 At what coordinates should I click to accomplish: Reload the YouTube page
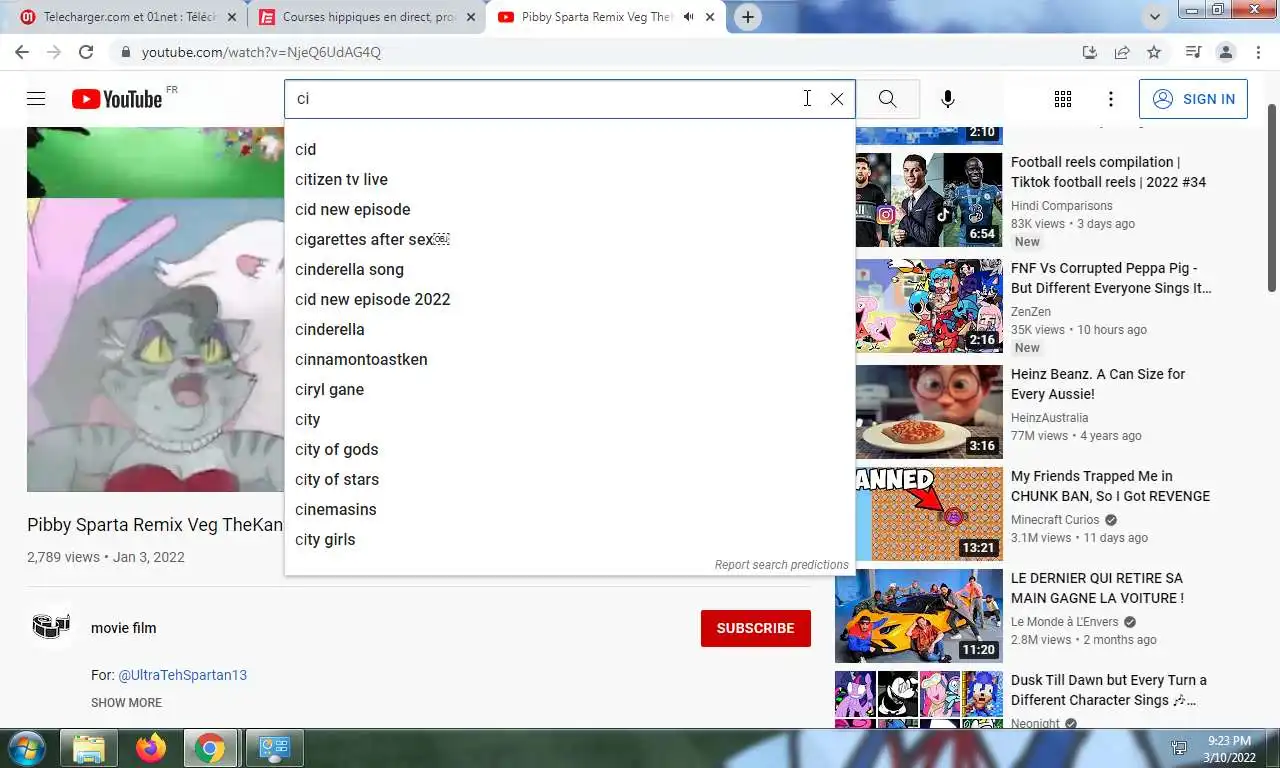tap(86, 52)
